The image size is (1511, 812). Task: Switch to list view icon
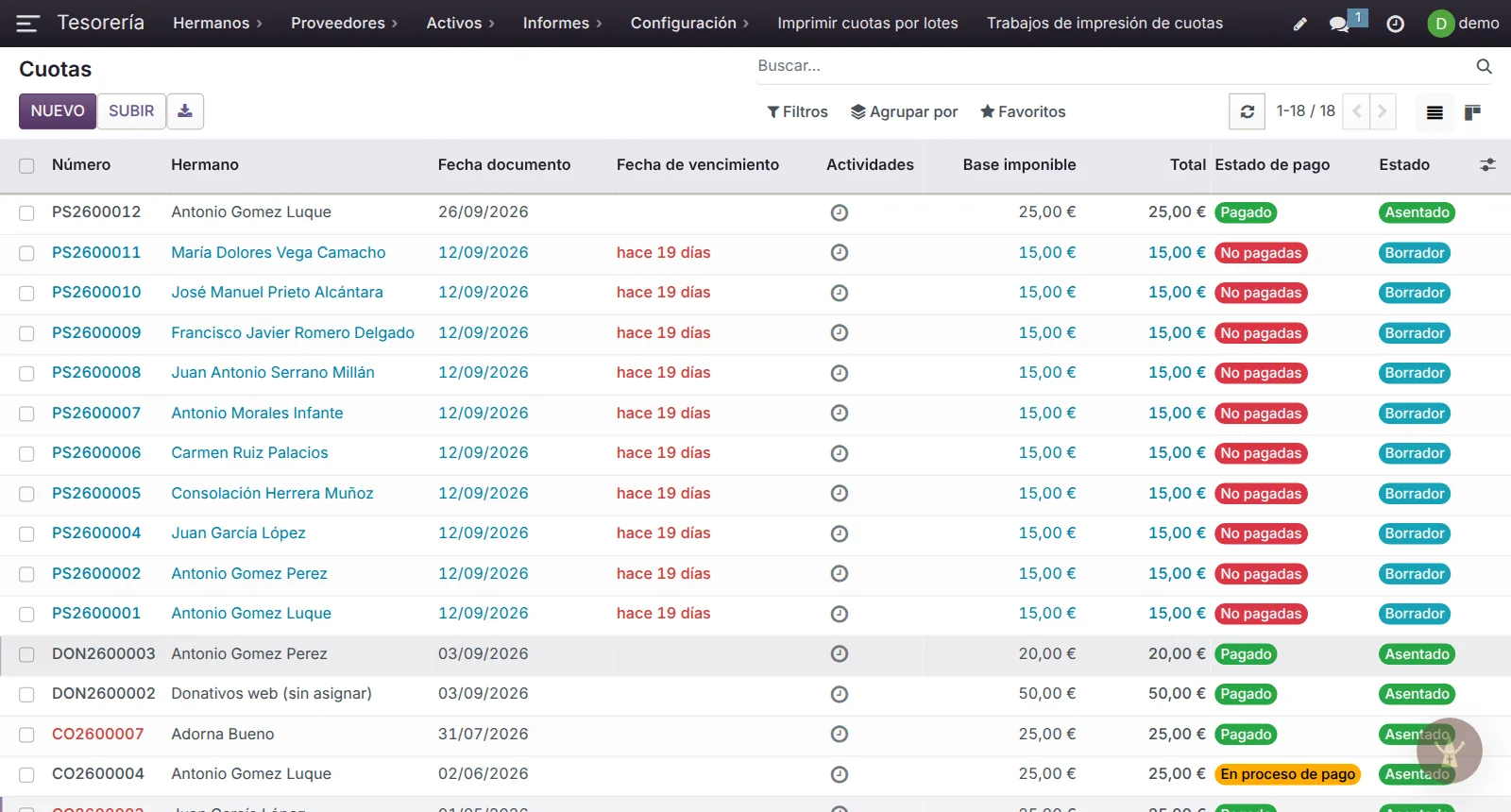click(1435, 112)
